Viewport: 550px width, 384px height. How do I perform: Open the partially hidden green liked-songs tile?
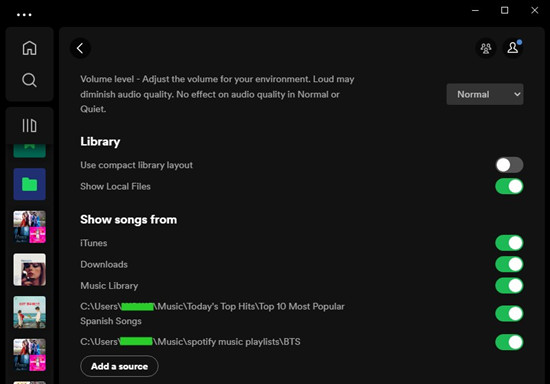click(29, 150)
